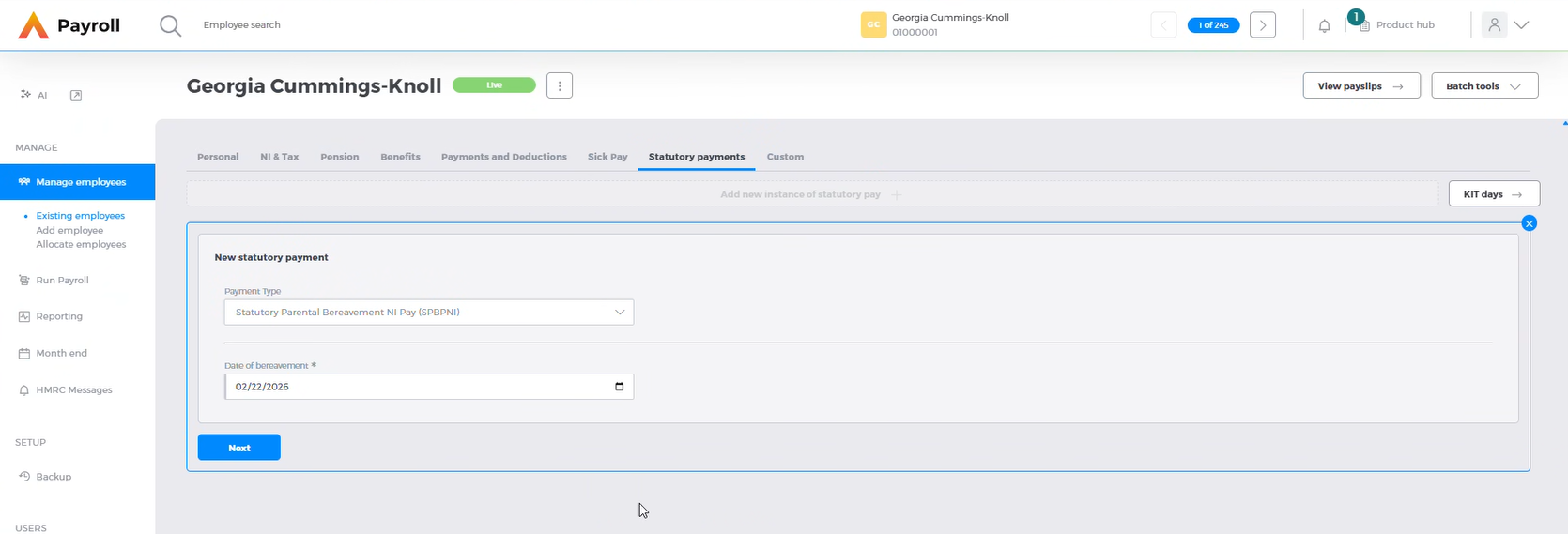Switch to the Benefits tab

[400, 157]
